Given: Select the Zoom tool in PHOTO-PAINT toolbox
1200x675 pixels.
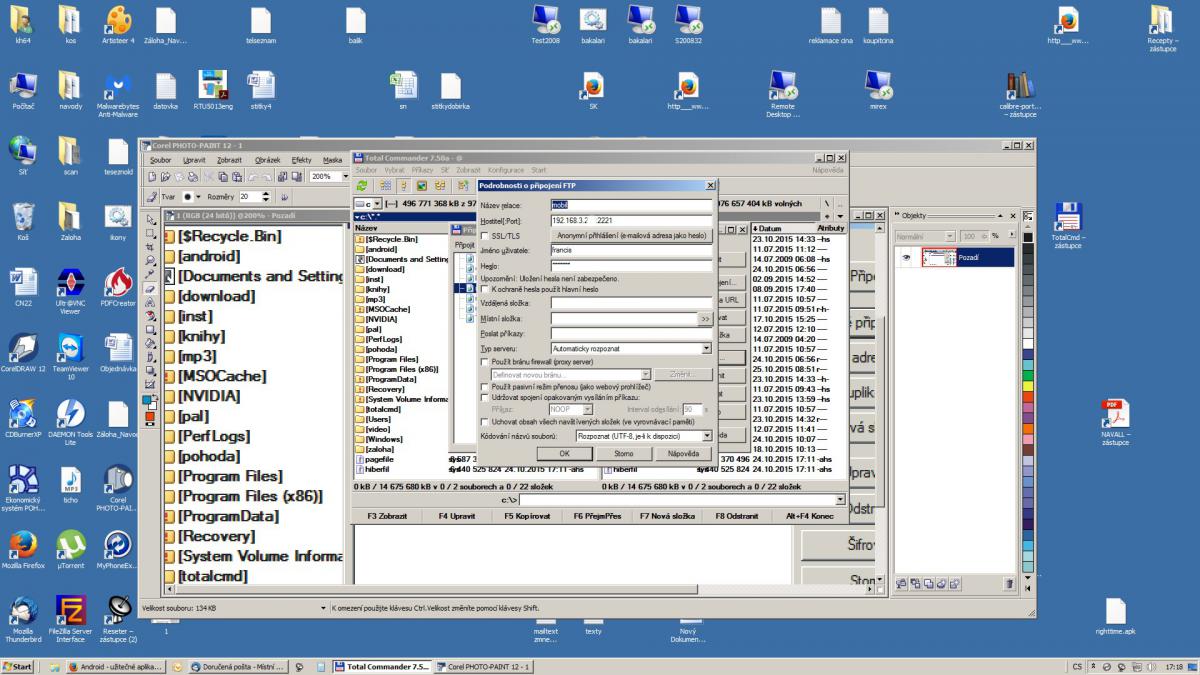Looking at the screenshot, I should pos(150,260).
